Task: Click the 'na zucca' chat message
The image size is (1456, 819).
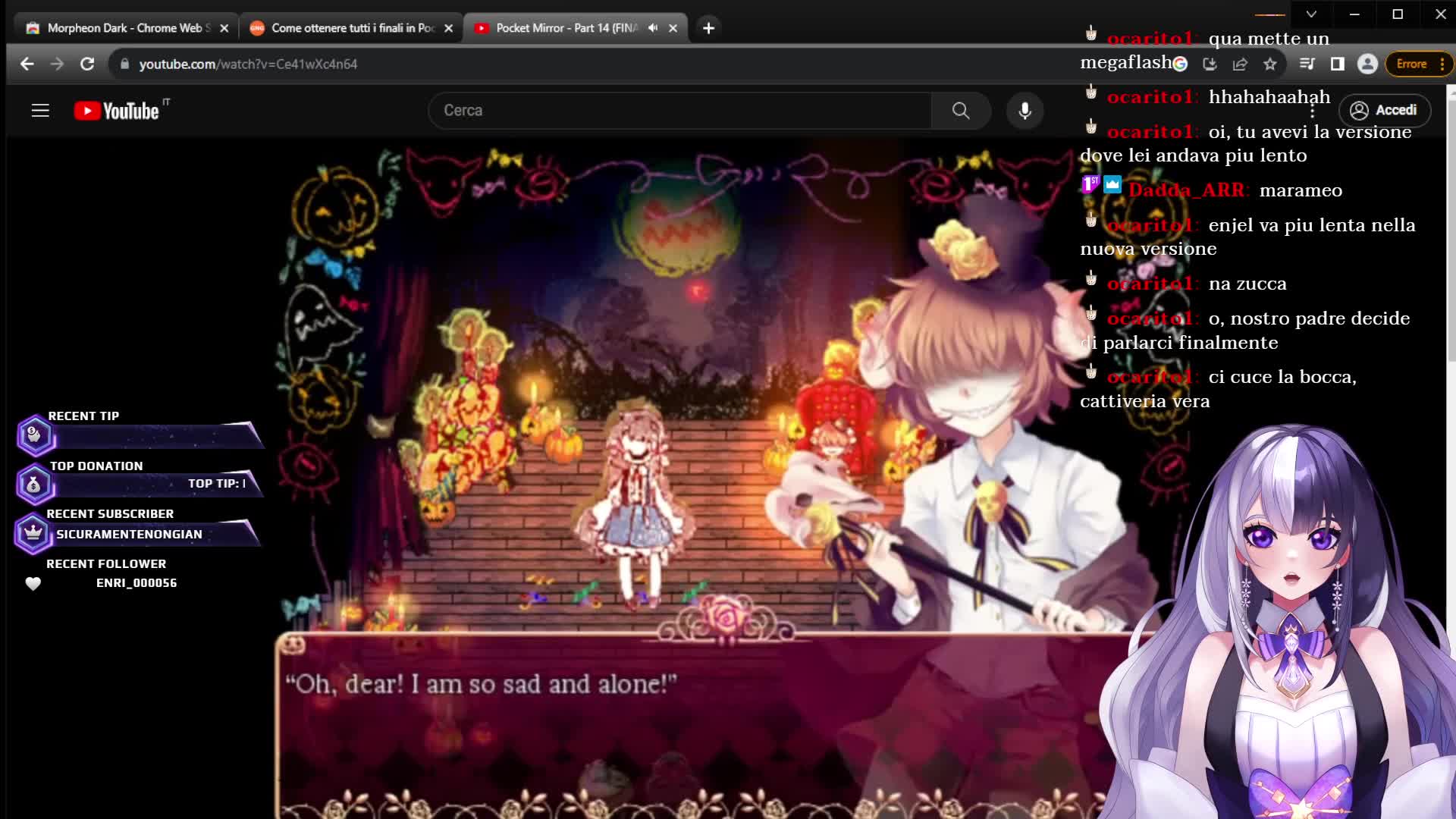Action: 1247,284
